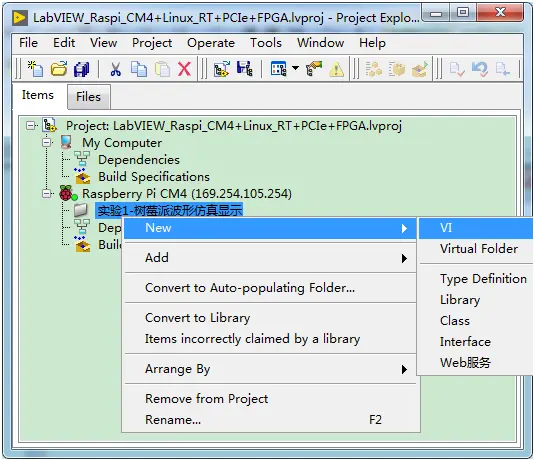Collapse the Raspberry Pi CM4 node
535x461 pixels.
47,194
